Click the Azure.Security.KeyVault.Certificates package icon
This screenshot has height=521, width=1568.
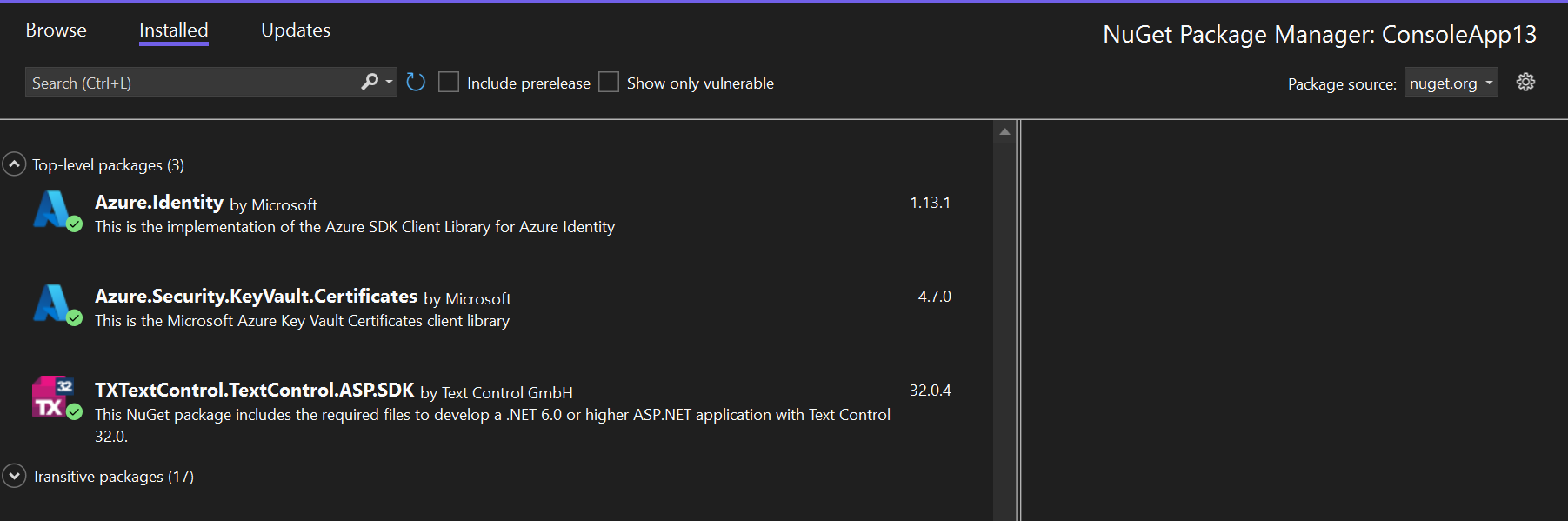pos(52,304)
